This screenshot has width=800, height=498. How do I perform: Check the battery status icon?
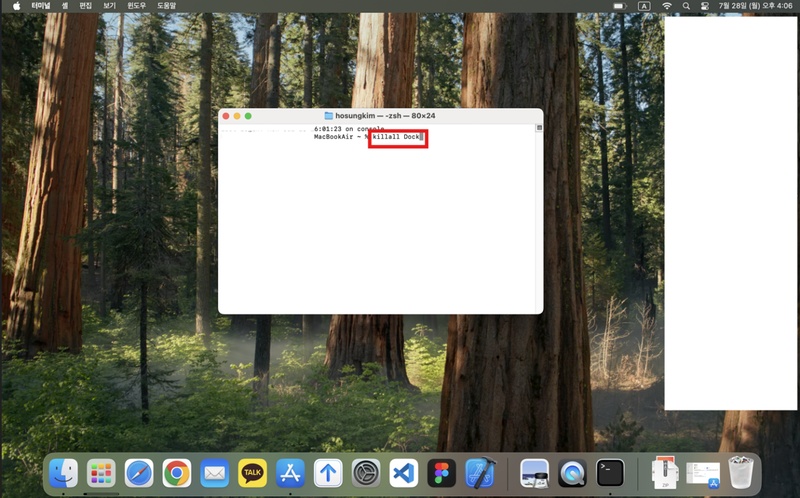[x=619, y=6]
